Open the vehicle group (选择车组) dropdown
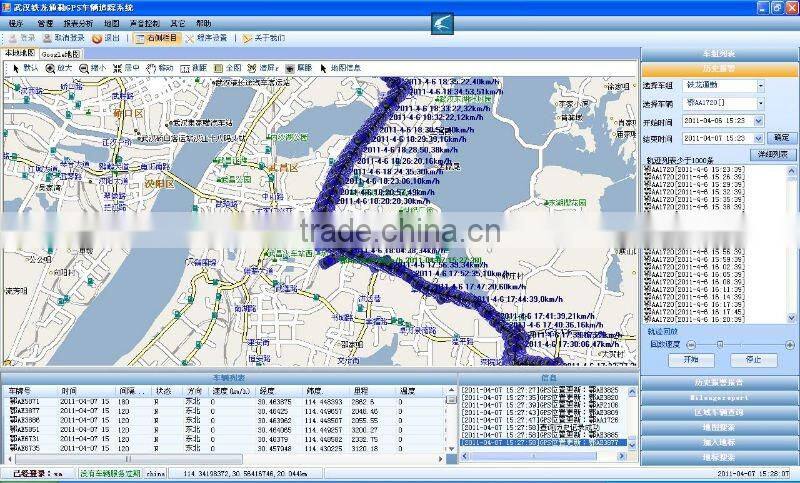This screenshot has width=800, height=483. coord(761,86)
